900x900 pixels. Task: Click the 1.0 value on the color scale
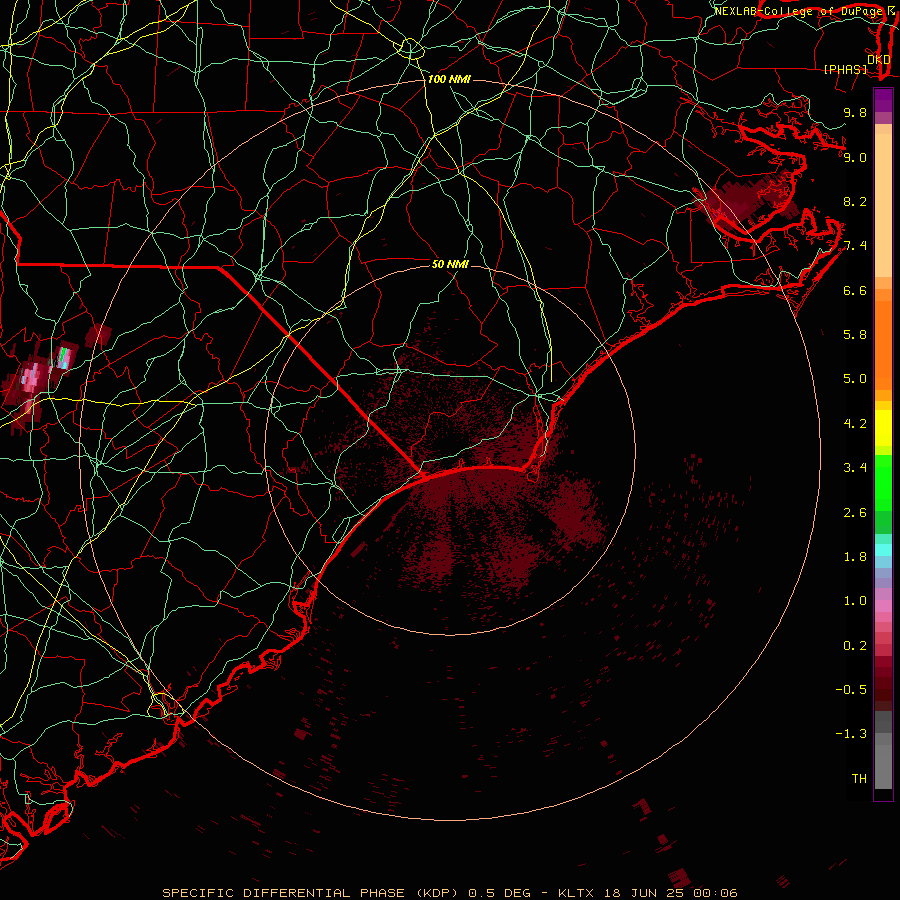click(x=855, y=601)
